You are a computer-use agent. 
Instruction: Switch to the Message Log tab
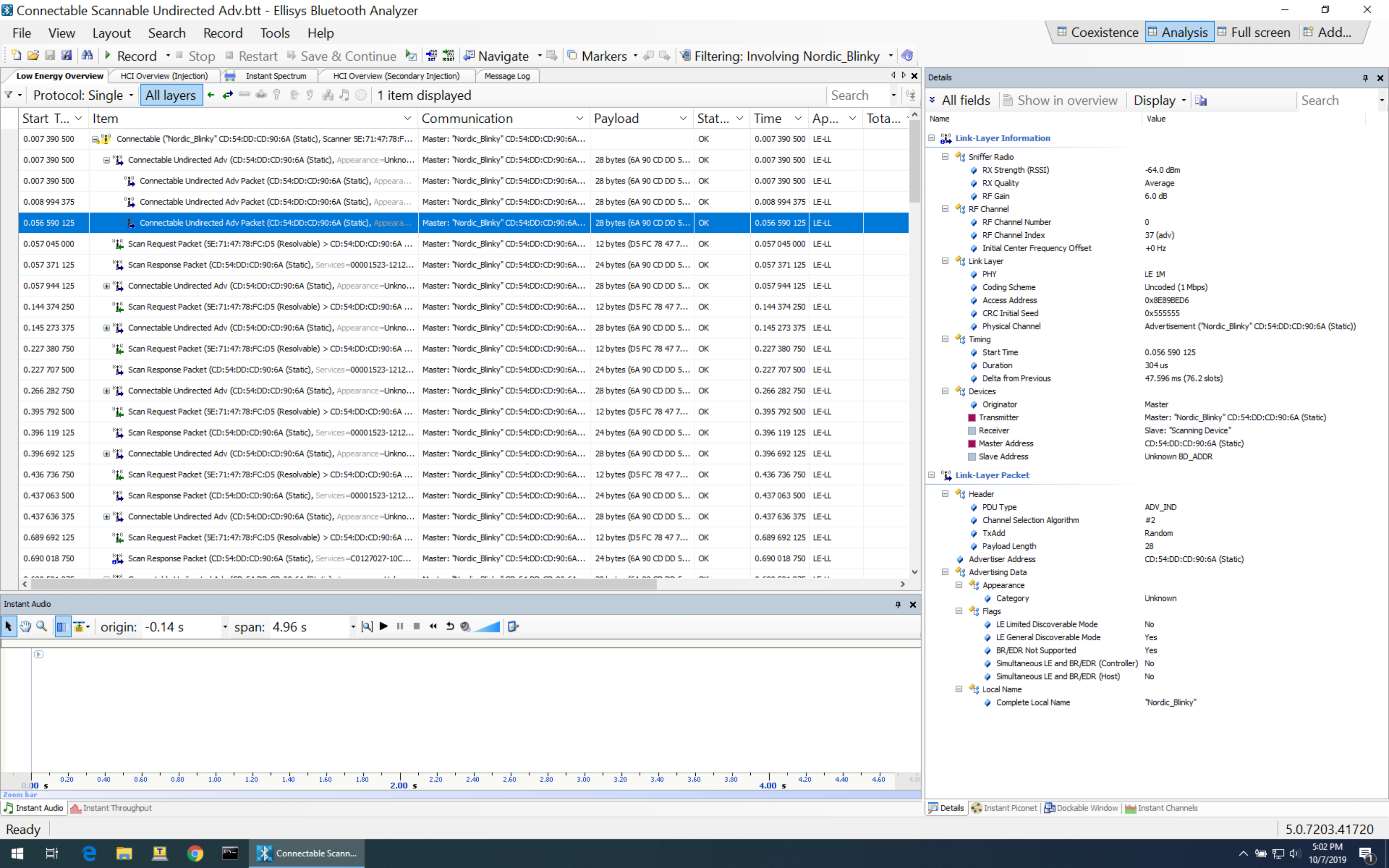tap(506, 75)
